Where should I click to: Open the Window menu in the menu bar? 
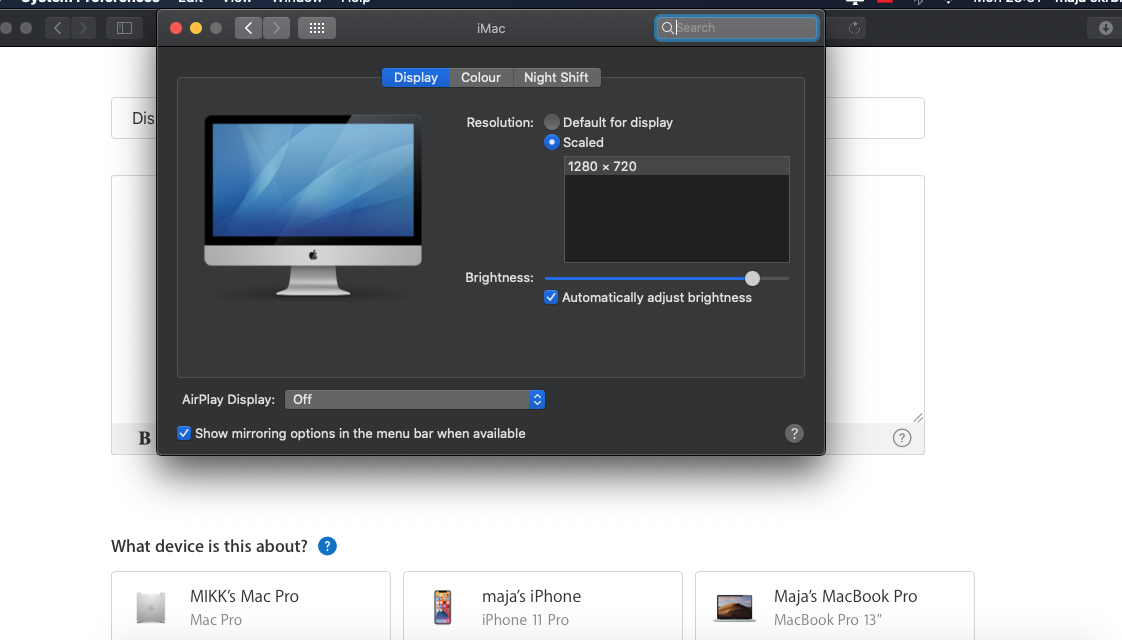pos(296,2)
